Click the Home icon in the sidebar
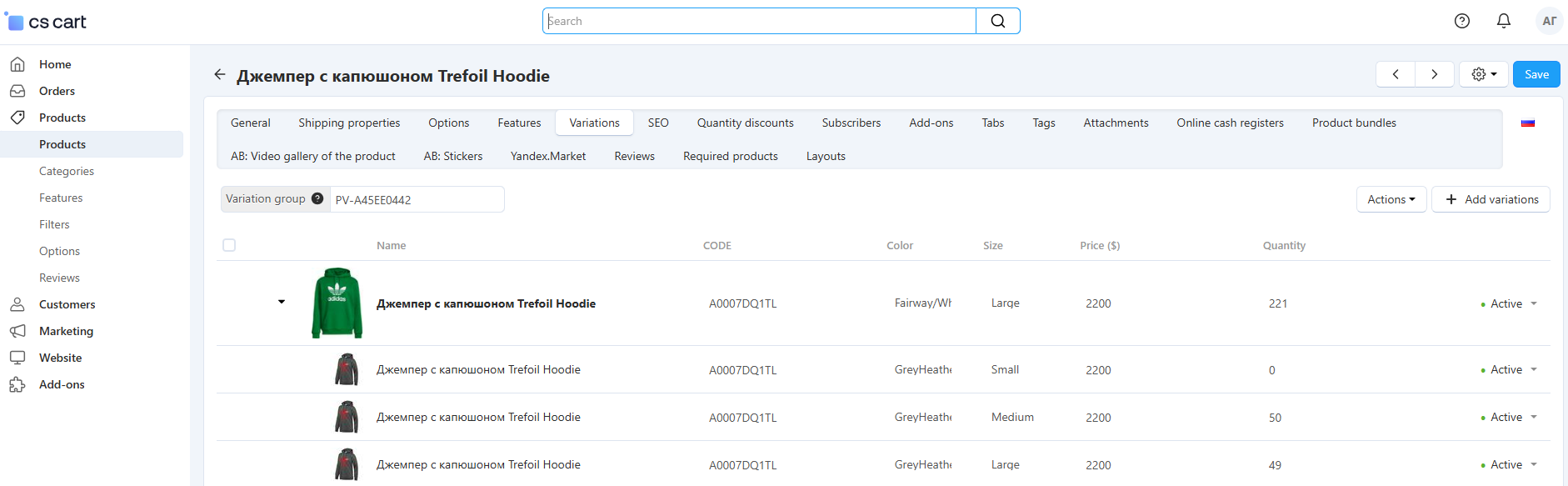Viewport: 1568px width, 486px height. [17, 64]
